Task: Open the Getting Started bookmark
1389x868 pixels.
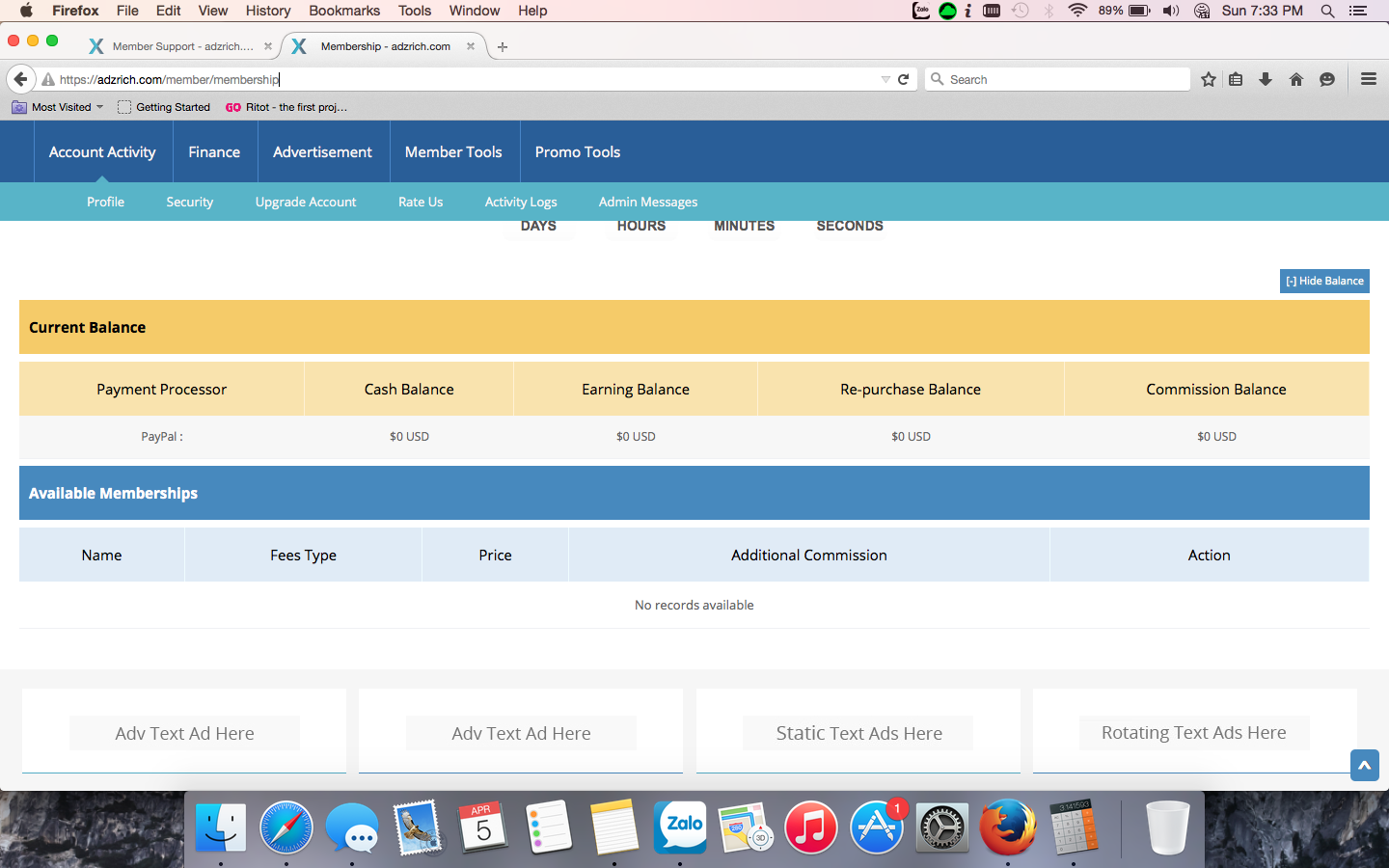Action: tap(164, 107)
